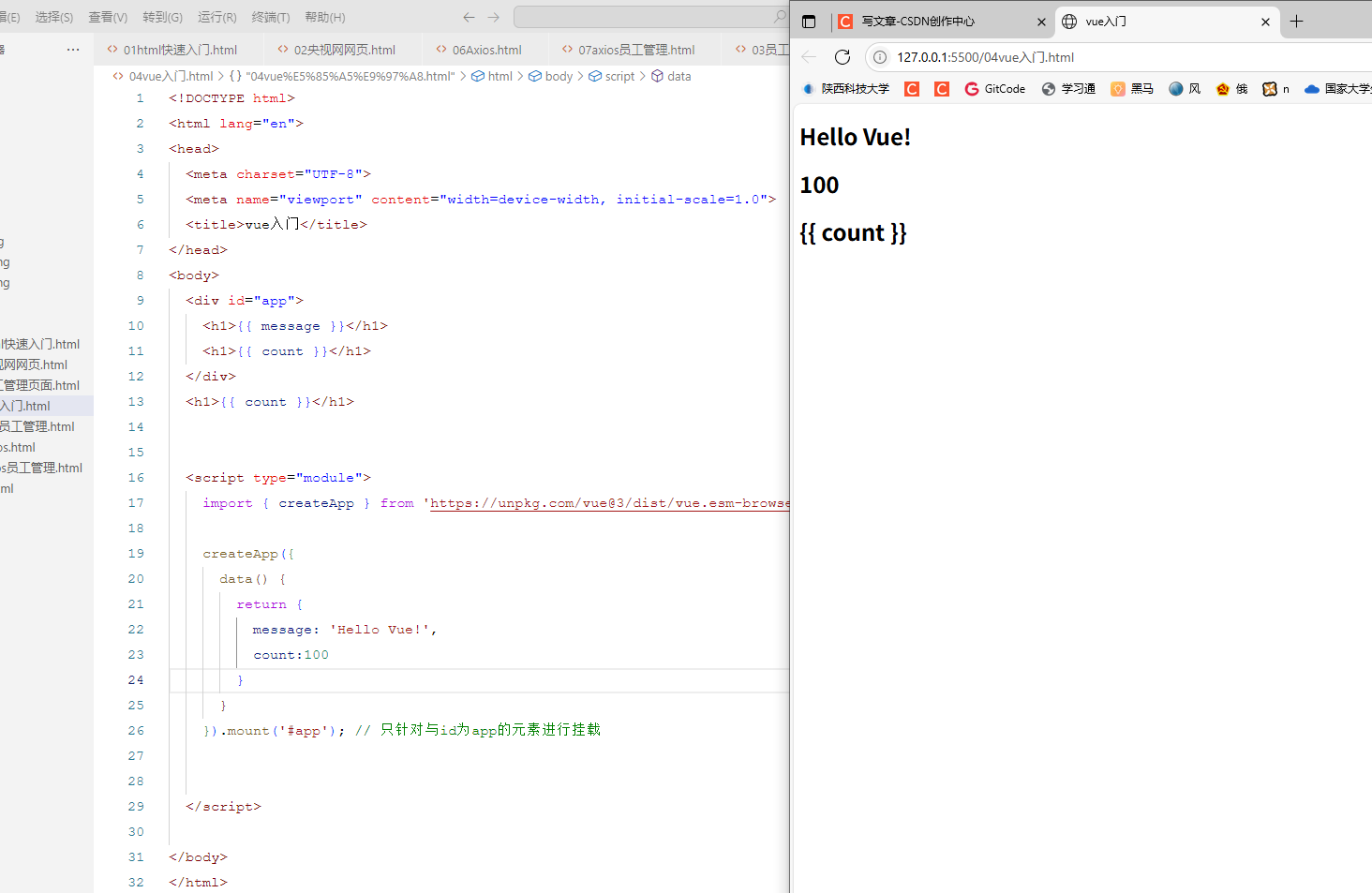1372x893 pixels.
Task: Open the 终端(T) menu
Action: tap(271, 17)
